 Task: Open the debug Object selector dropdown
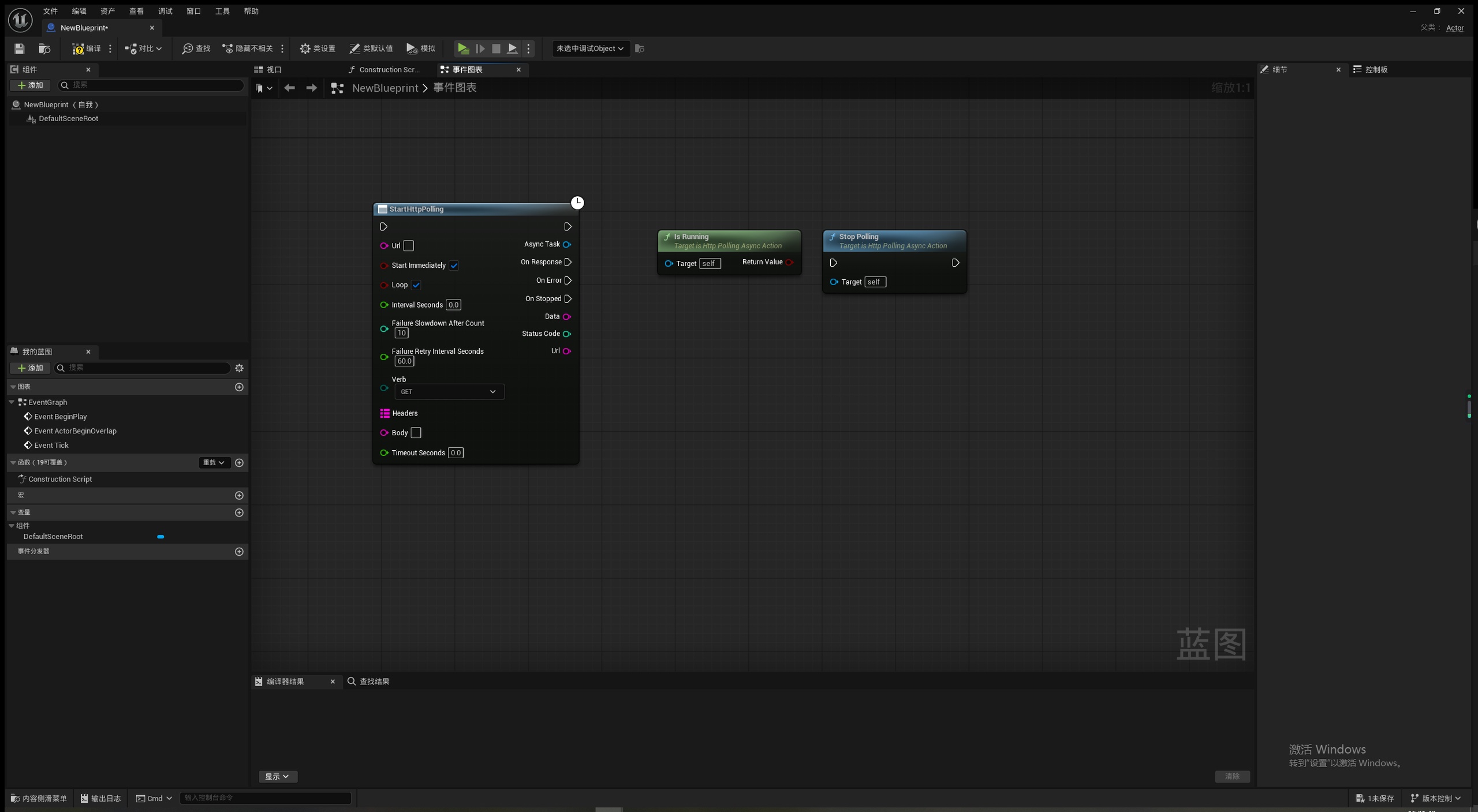pyautogui.click(x=589, y=48)
